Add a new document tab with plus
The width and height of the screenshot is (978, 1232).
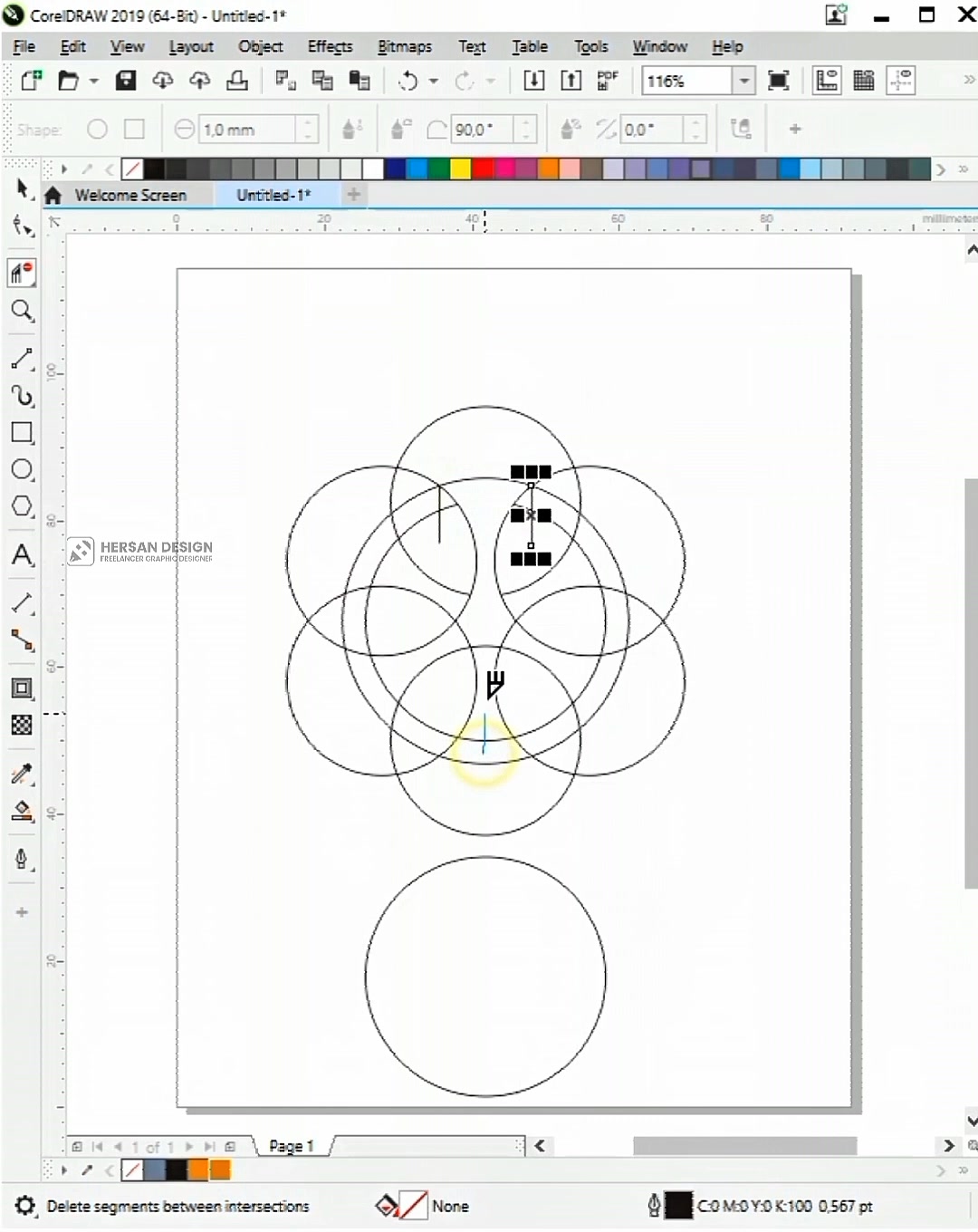[x=354, y=194]
